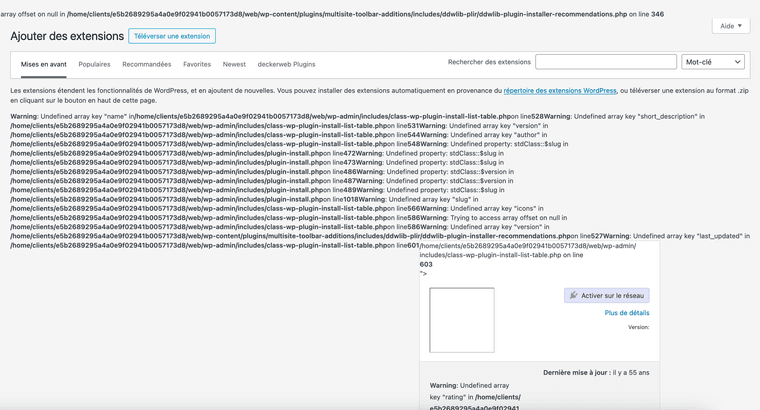This screenshot has width=760, height=410.
Task: Click the Rechercher des extensions label
Action: [489, 62]
